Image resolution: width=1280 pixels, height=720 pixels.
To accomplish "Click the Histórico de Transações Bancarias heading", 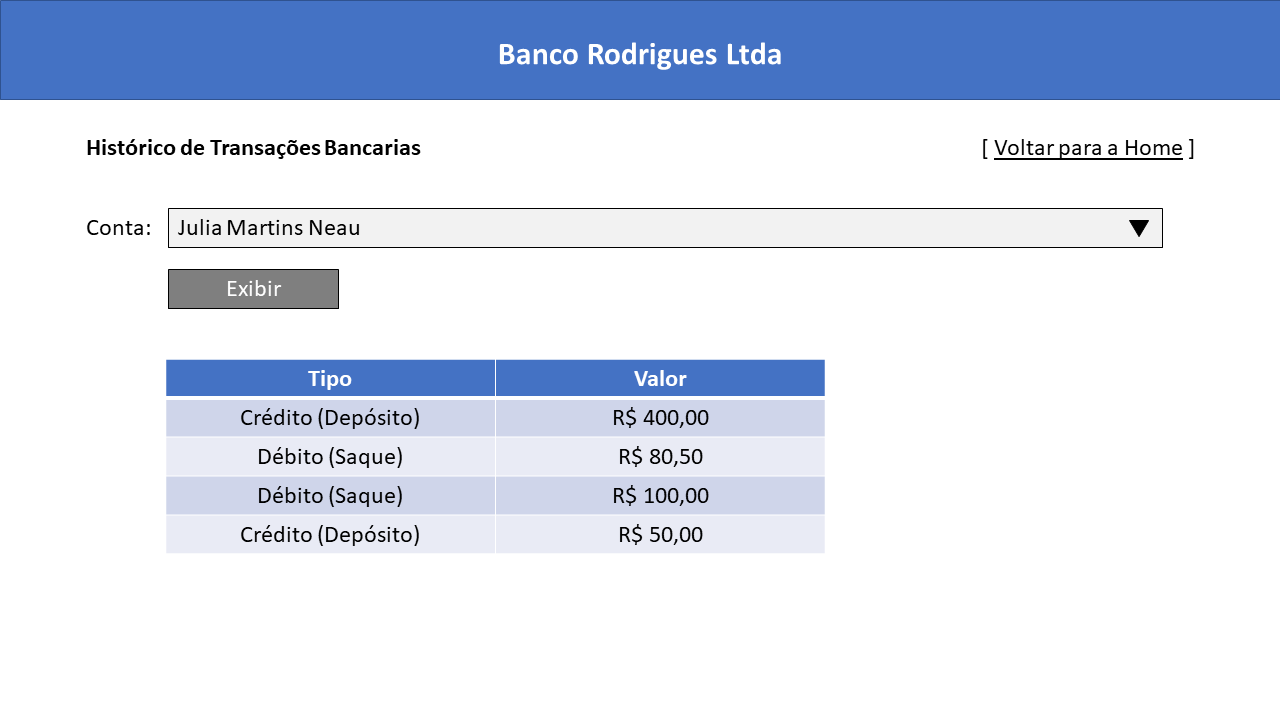I will coord(253,148).
